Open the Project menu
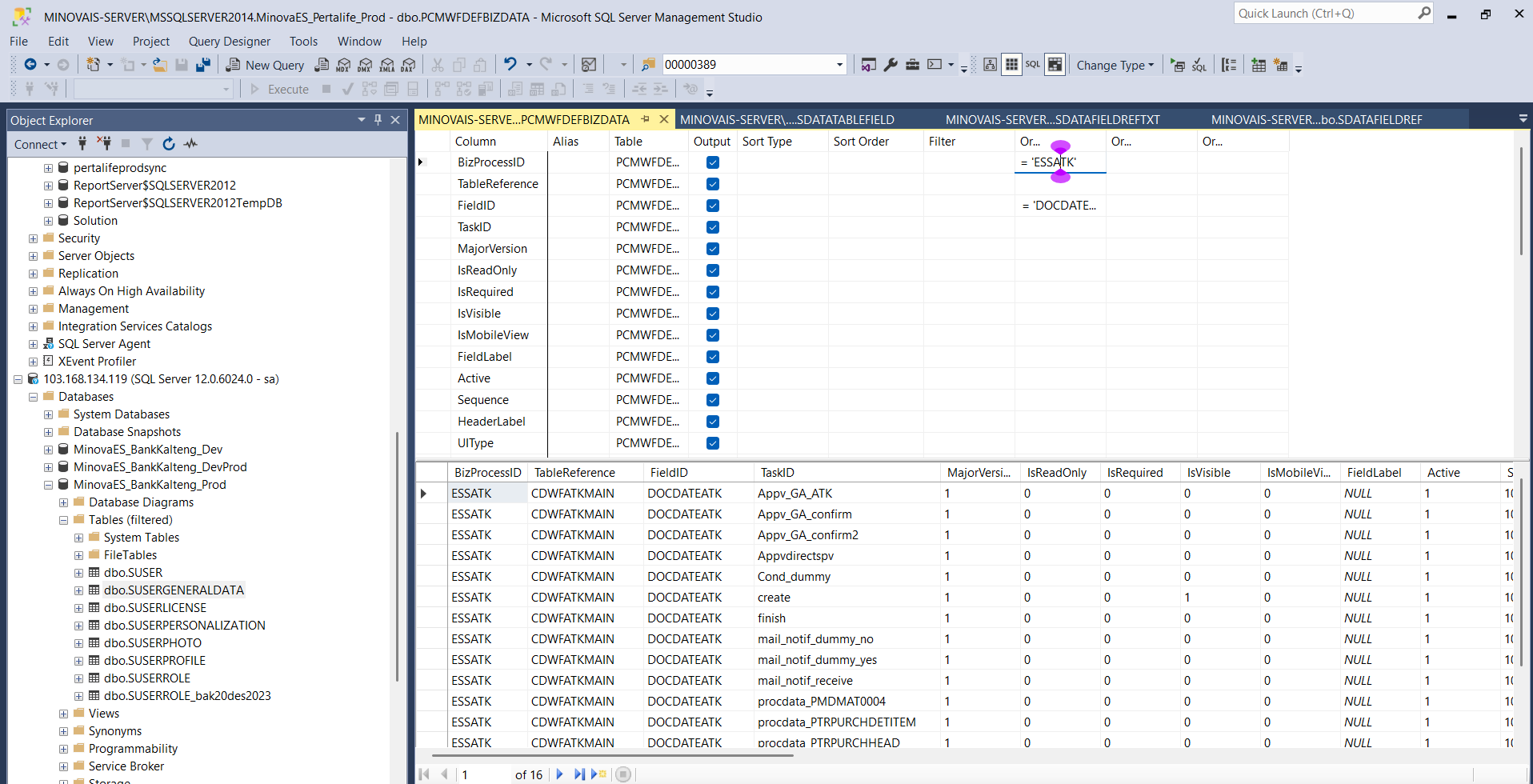This screenshot has width=1533, height=784. (x=151, y=41)
